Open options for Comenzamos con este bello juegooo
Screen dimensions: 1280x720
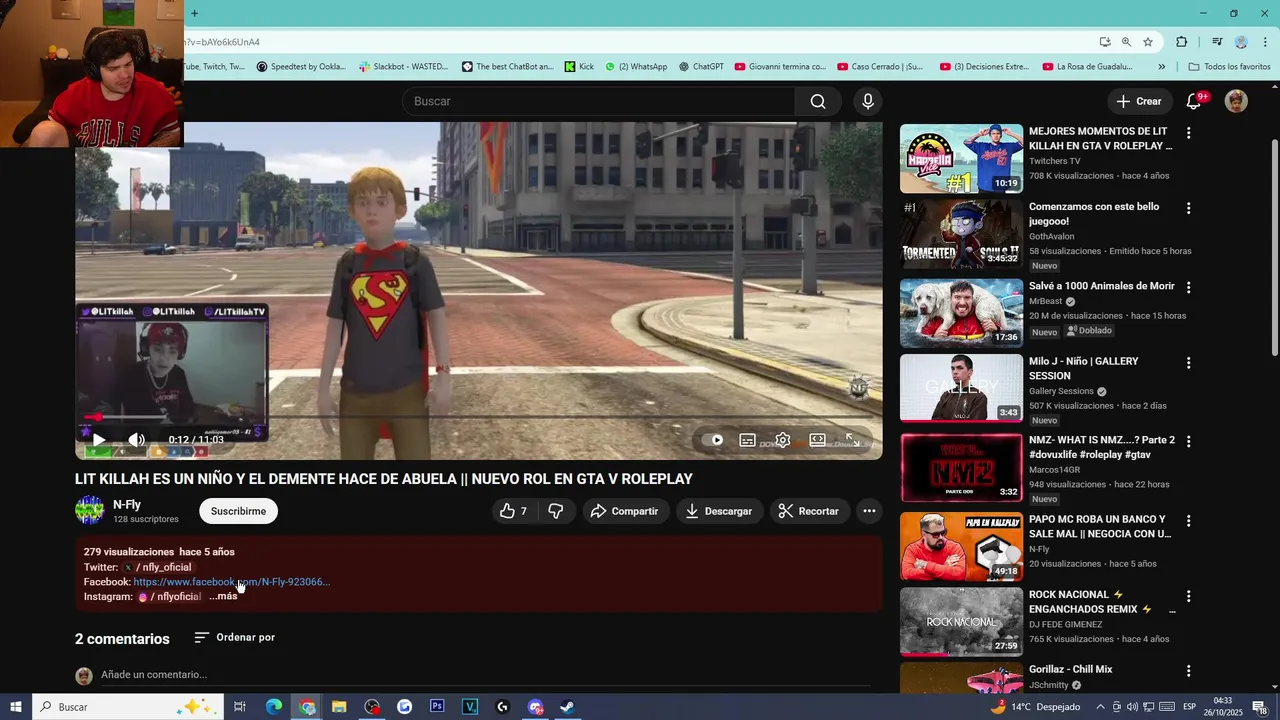point(1188,208)
